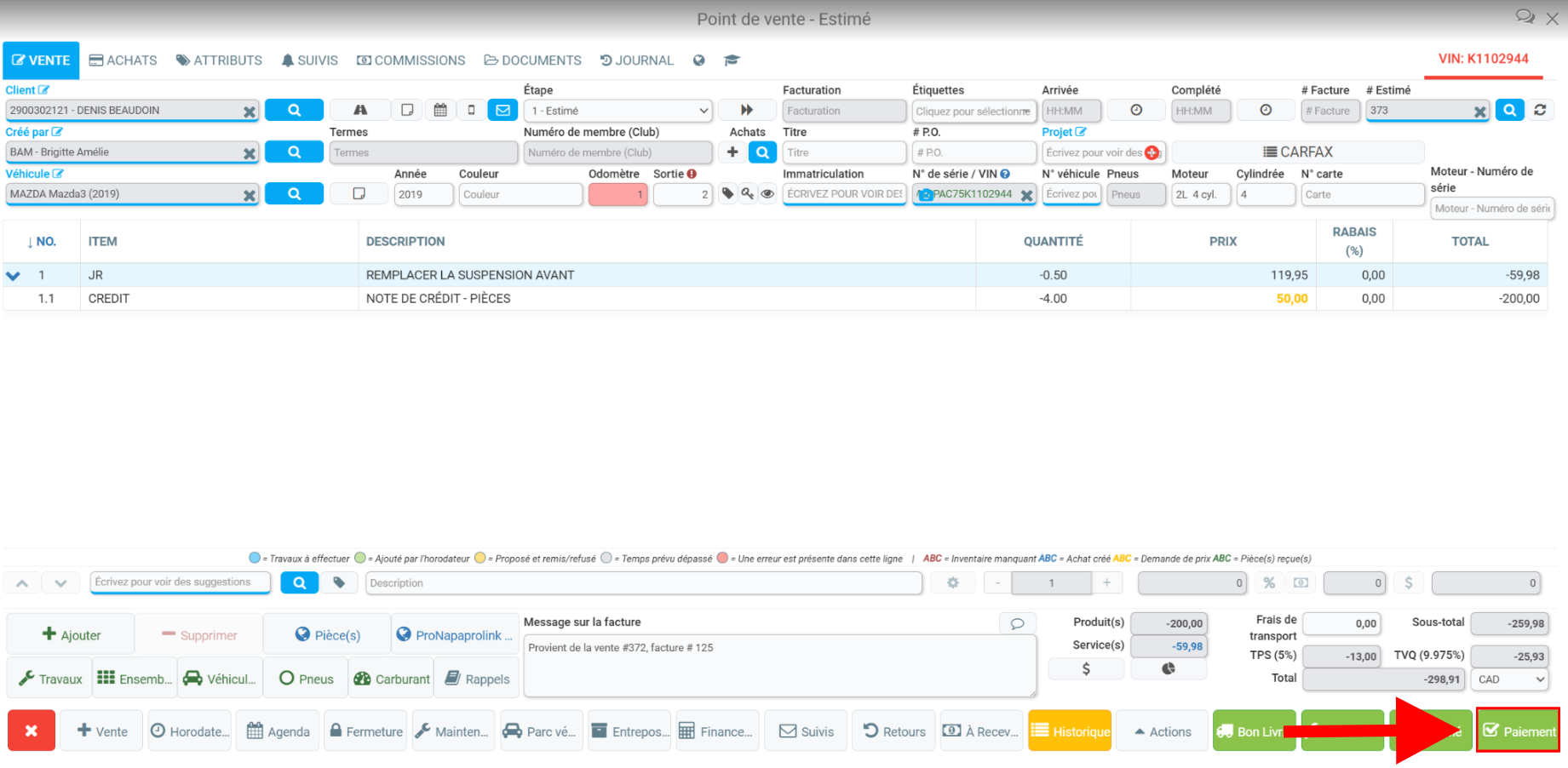Viewport: 1568px width, 768px height.
Task: Decrease quantity with minus stepper
Action: [997, 582]
